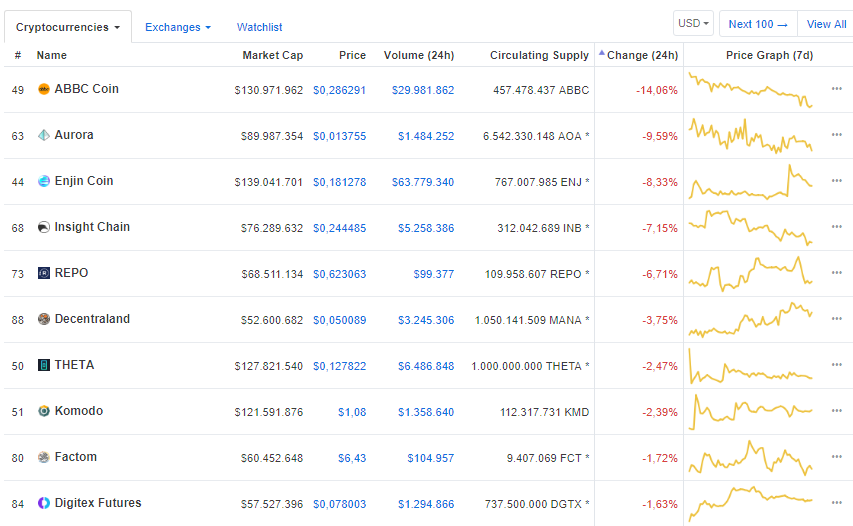Click the Decentraland logo icon
This screenshot has height=526, width=853.
click(x=44, y=319)
